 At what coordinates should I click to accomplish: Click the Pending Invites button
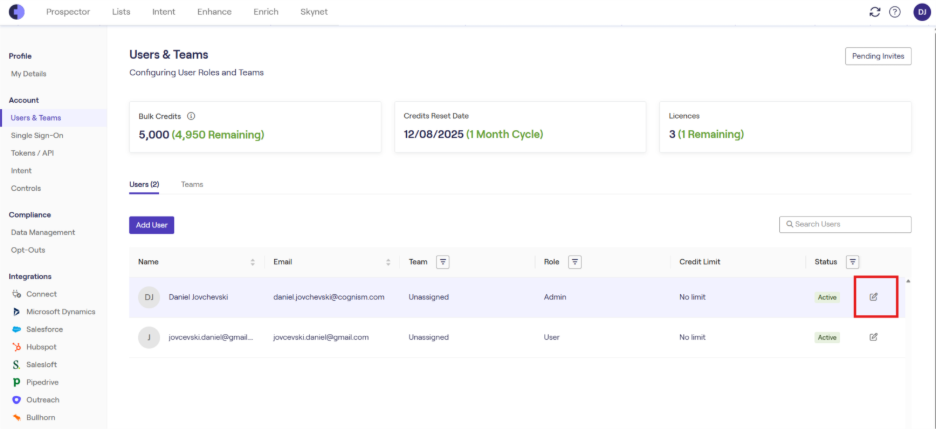click(x=878, y=56)
